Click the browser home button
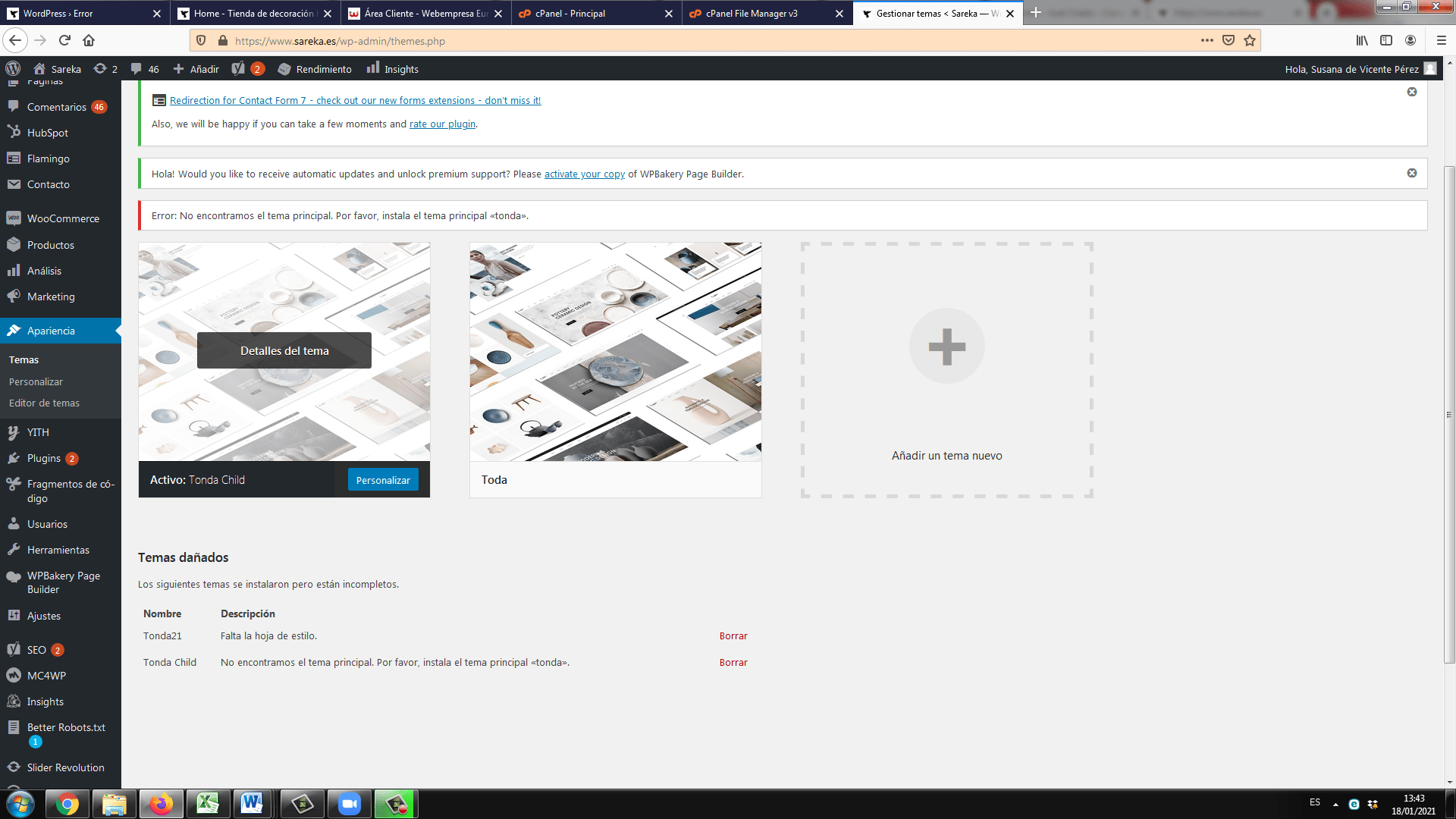 (x=89, y=40)
